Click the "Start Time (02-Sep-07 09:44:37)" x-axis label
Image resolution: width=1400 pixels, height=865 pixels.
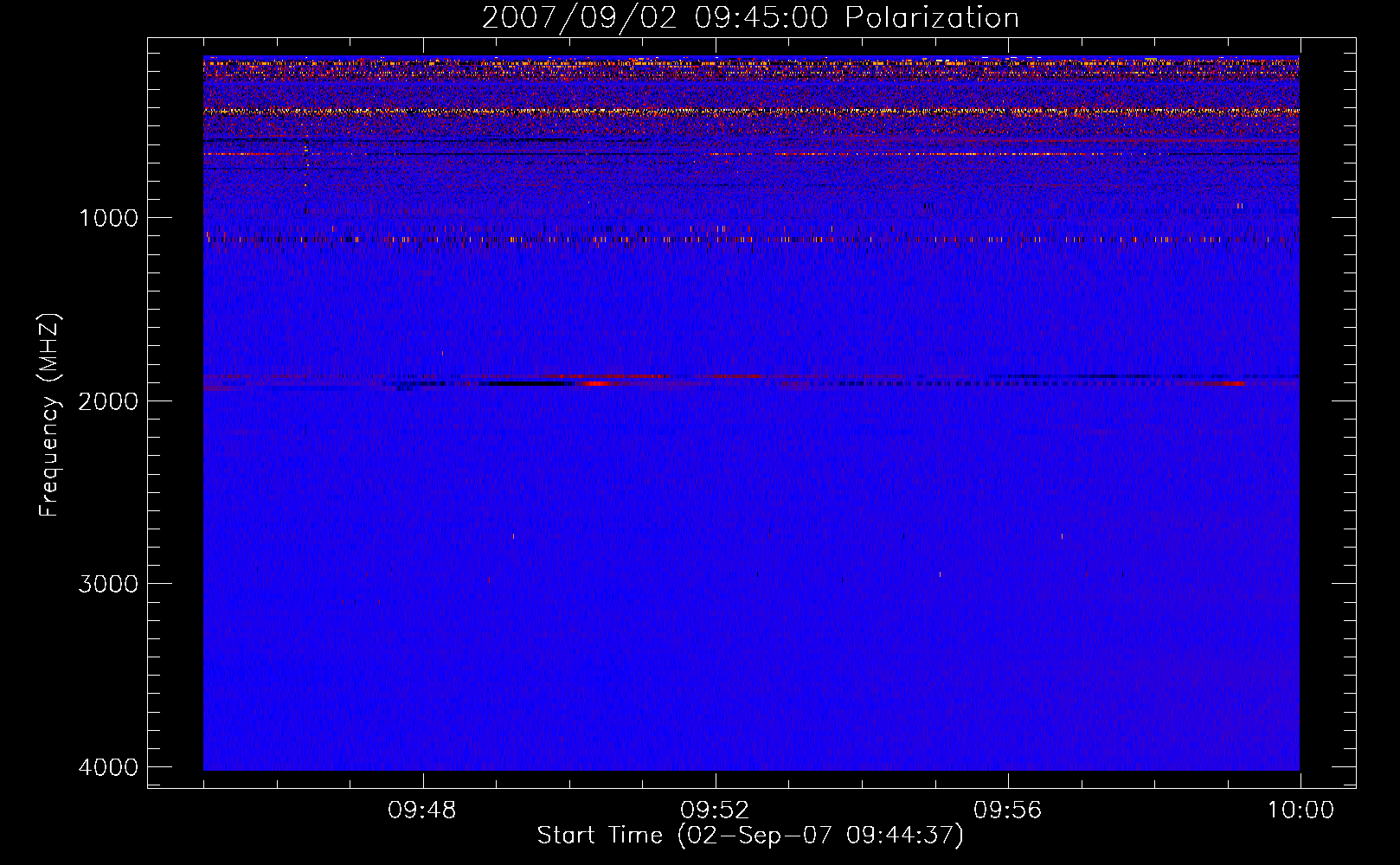pyautogui.click(x=750, y=836)
